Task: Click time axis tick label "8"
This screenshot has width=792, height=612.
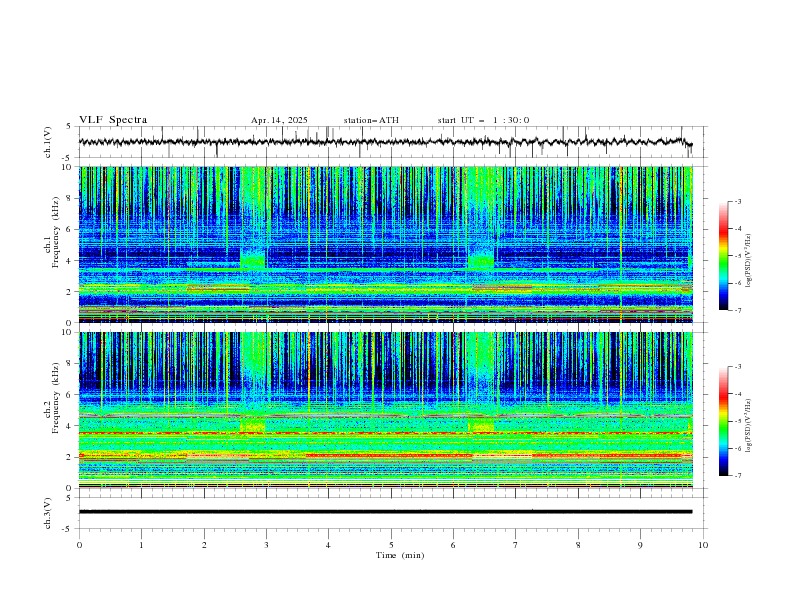Action: coord(578,545)
